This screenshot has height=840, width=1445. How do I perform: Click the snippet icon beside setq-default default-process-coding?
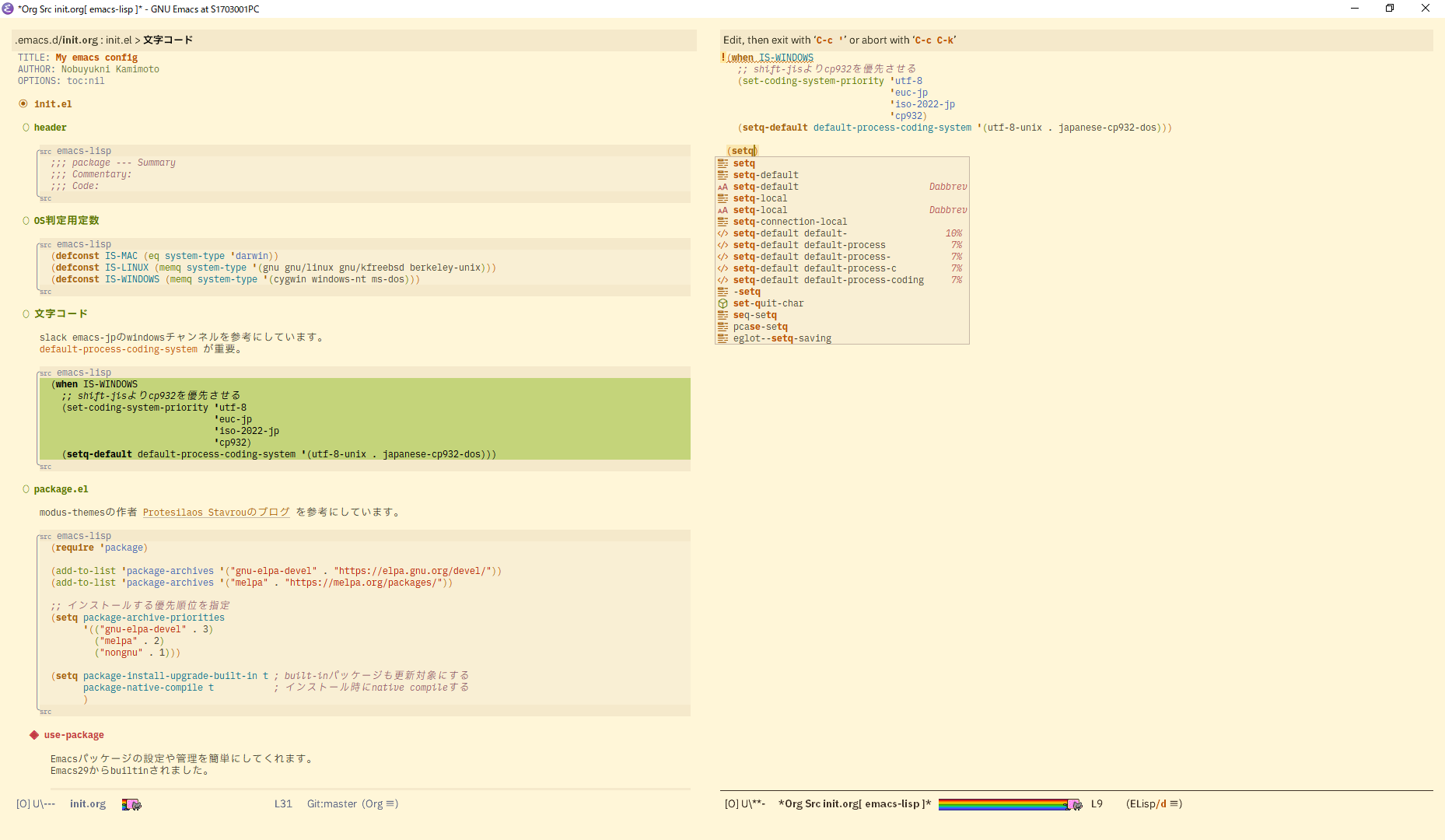pos(722,279)
